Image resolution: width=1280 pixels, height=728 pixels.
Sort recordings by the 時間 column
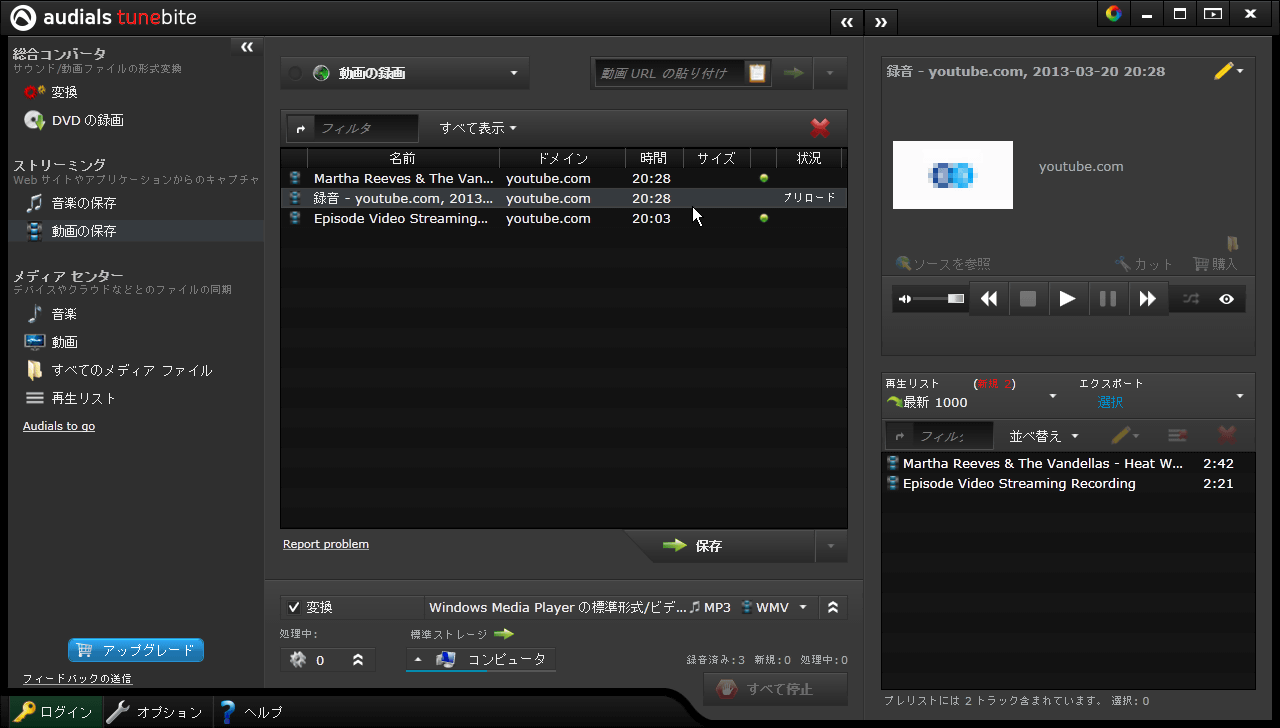654,158
